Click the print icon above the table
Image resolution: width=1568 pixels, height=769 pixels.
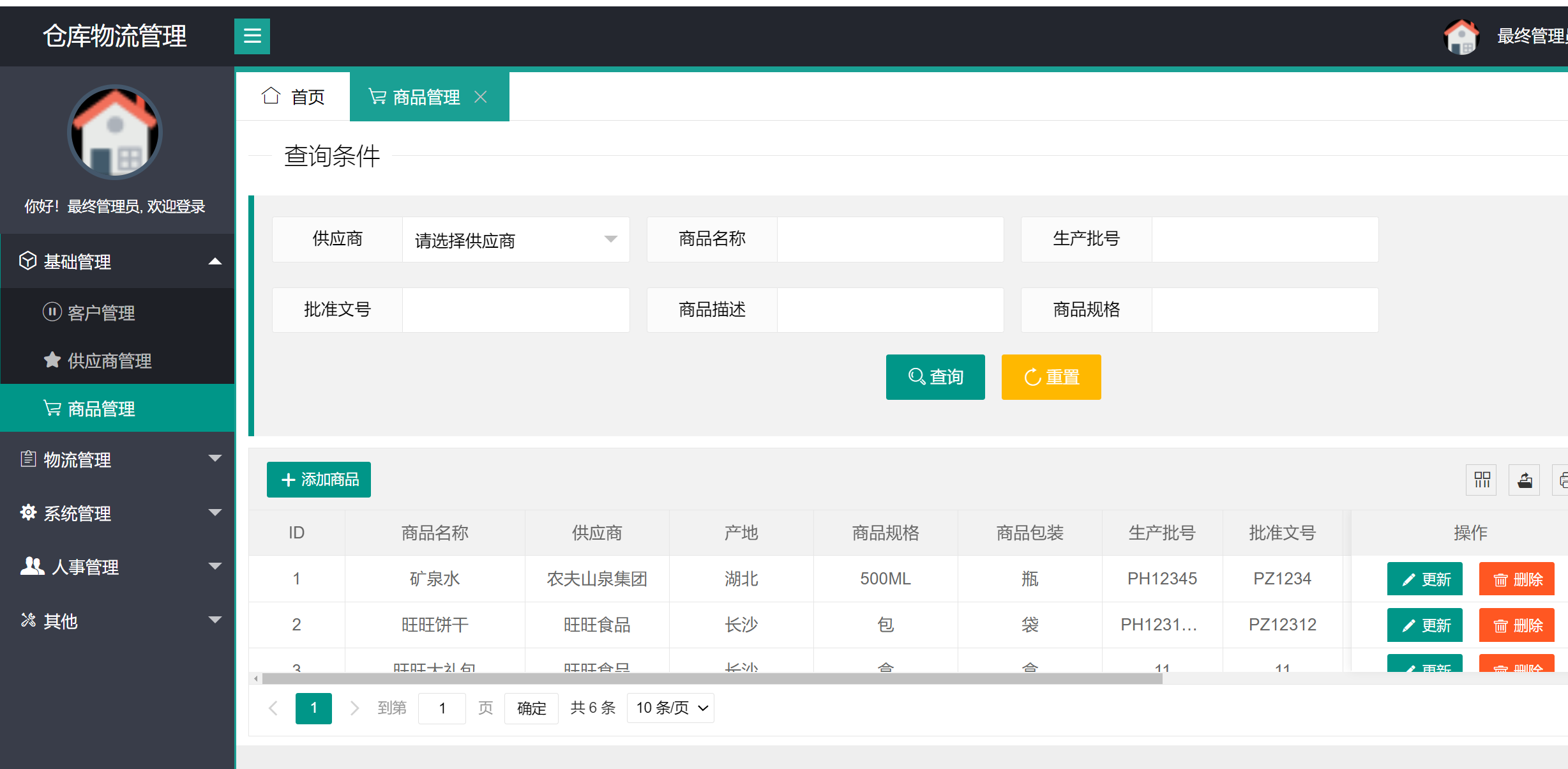[1563, 480]
